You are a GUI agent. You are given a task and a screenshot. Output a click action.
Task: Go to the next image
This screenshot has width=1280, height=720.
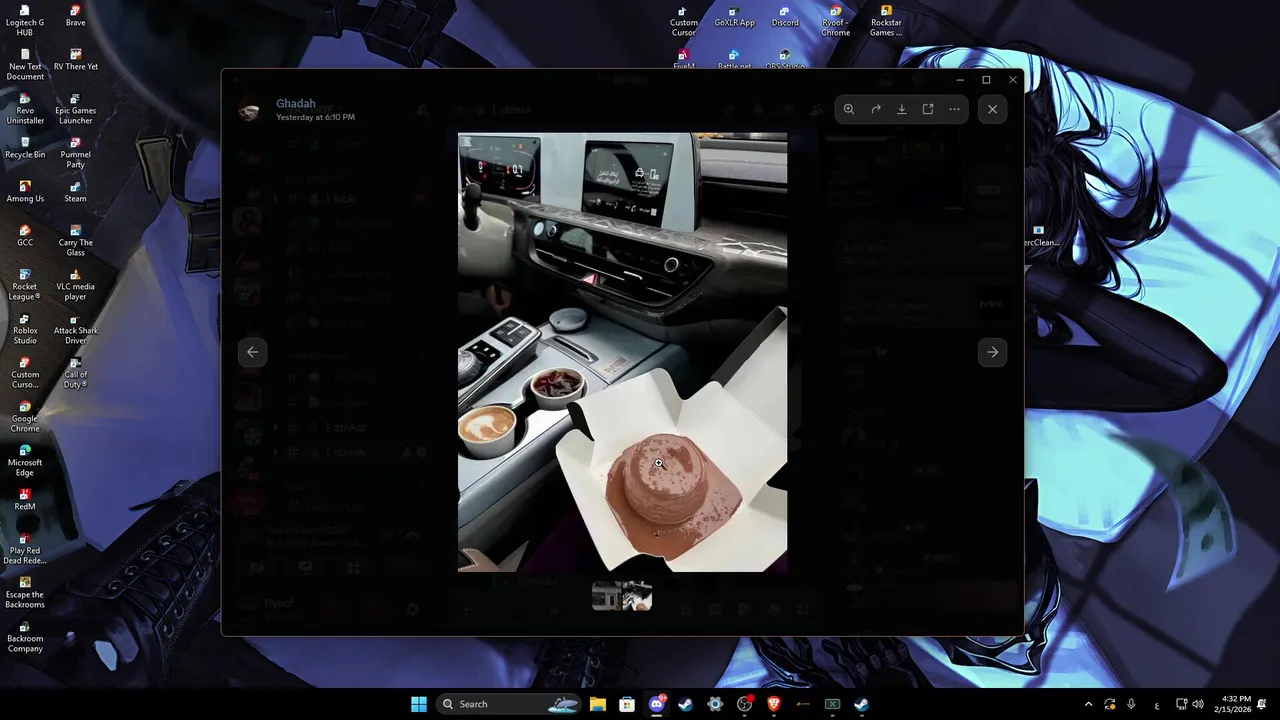point(992,352)
